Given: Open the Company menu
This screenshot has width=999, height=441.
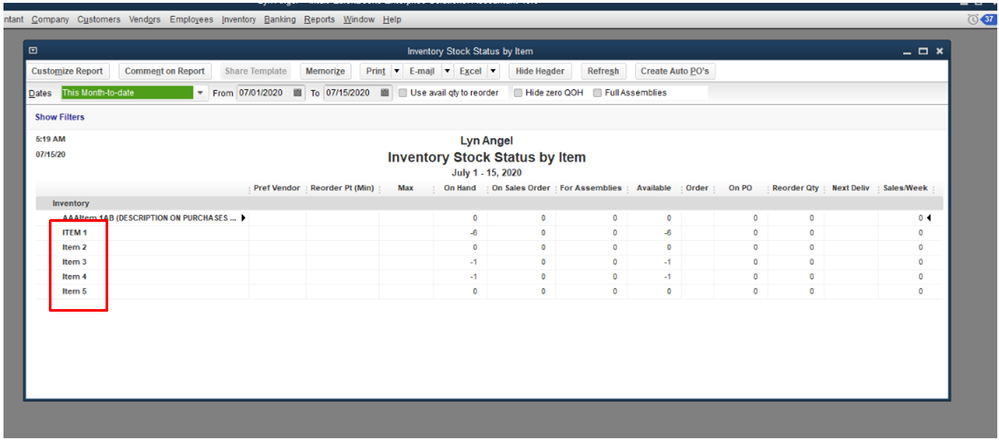Looking at the screenshot, I should pyautogui.click(x=50, y=20).
